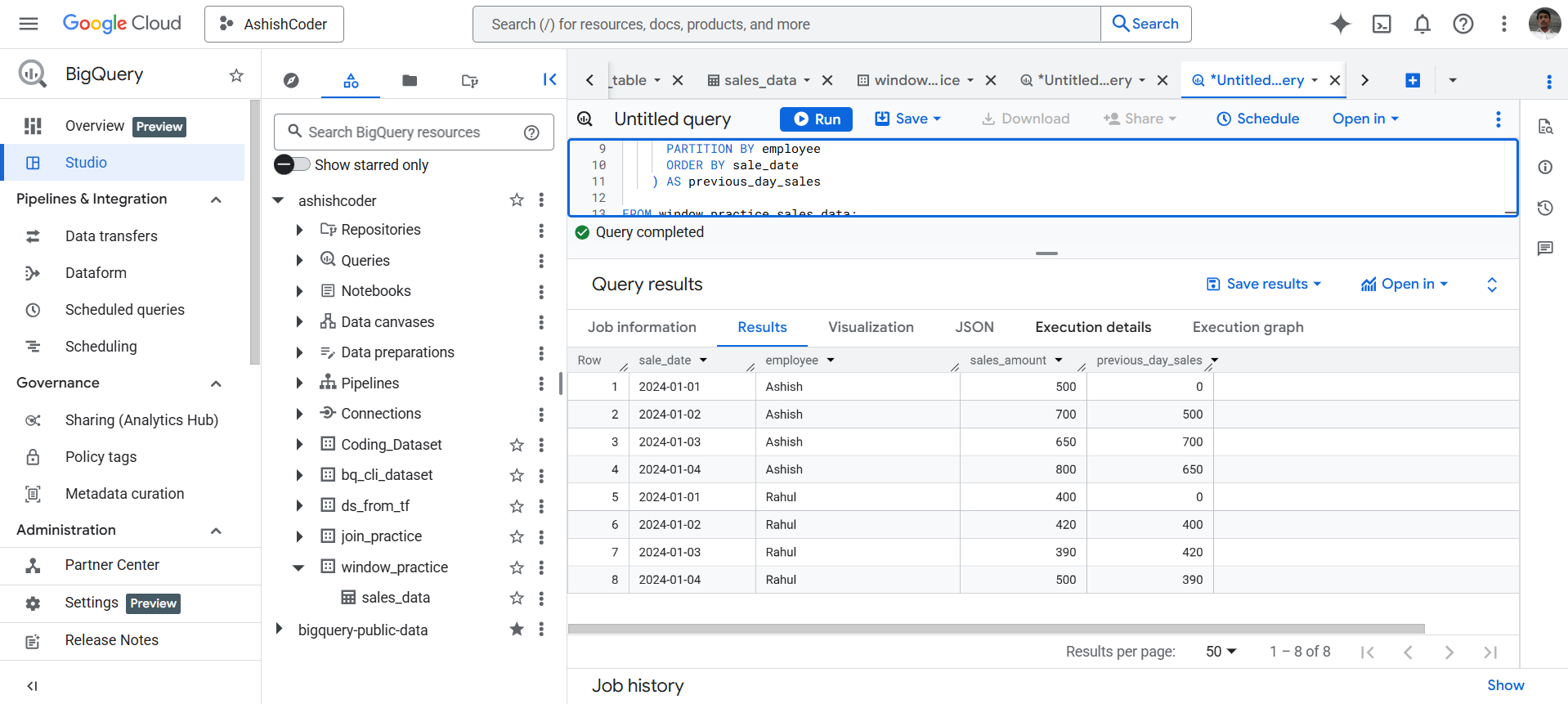The height and width of the screenshot is (704, 1568).
Task: Star the ashishcoder project
Action: [x=517, y=200]
